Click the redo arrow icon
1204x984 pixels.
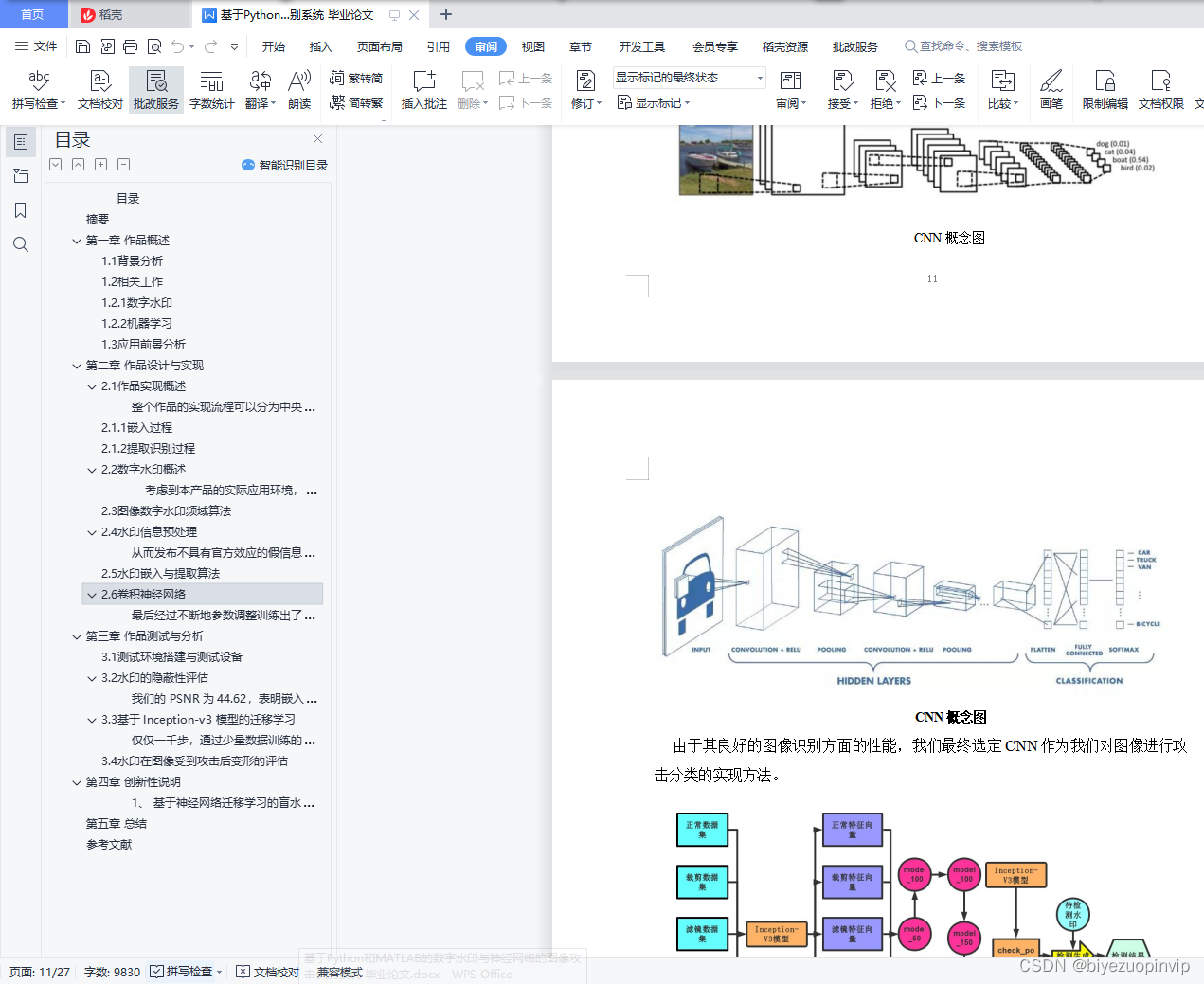pos(210,46)
